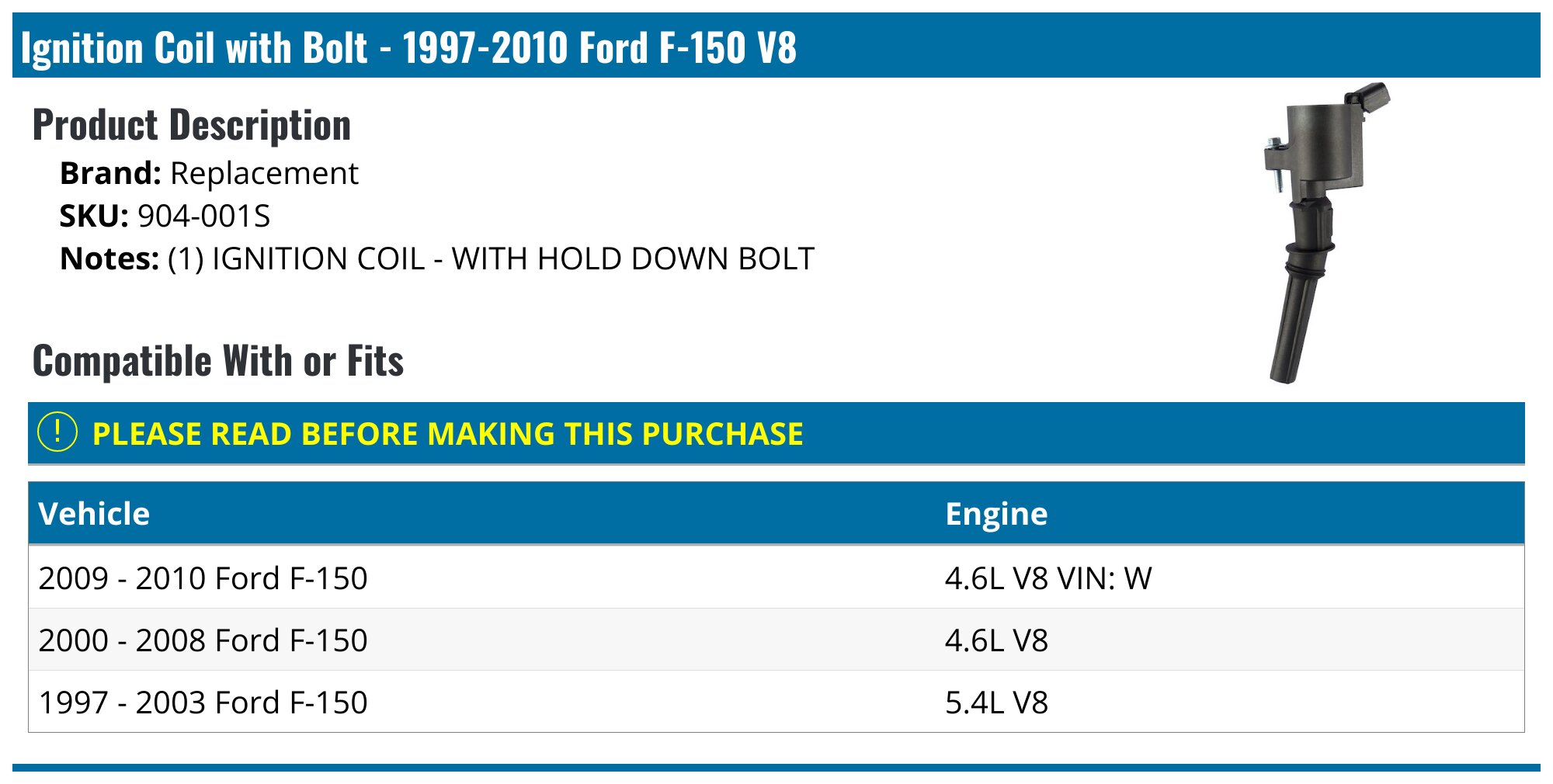This screenshot has width=1553, height=784.
Task: Click the hold down bolt notes text
Action: (491, 258)
